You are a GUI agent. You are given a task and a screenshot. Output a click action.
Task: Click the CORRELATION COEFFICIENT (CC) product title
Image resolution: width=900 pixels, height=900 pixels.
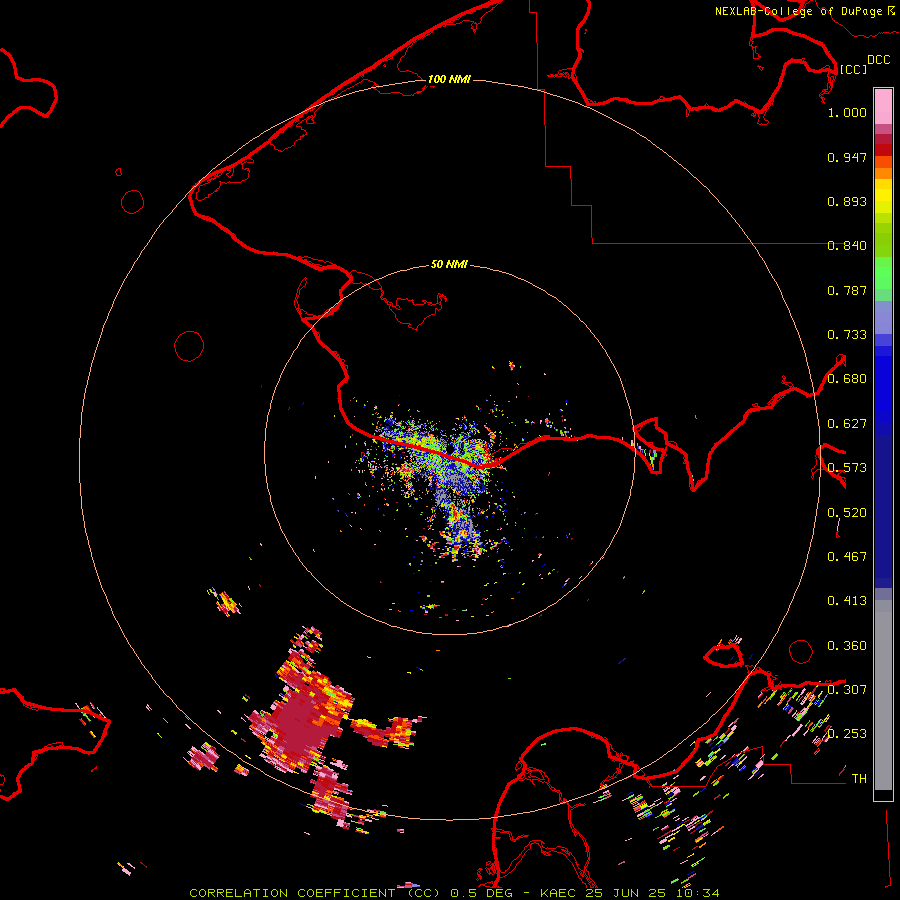[315, 893]
